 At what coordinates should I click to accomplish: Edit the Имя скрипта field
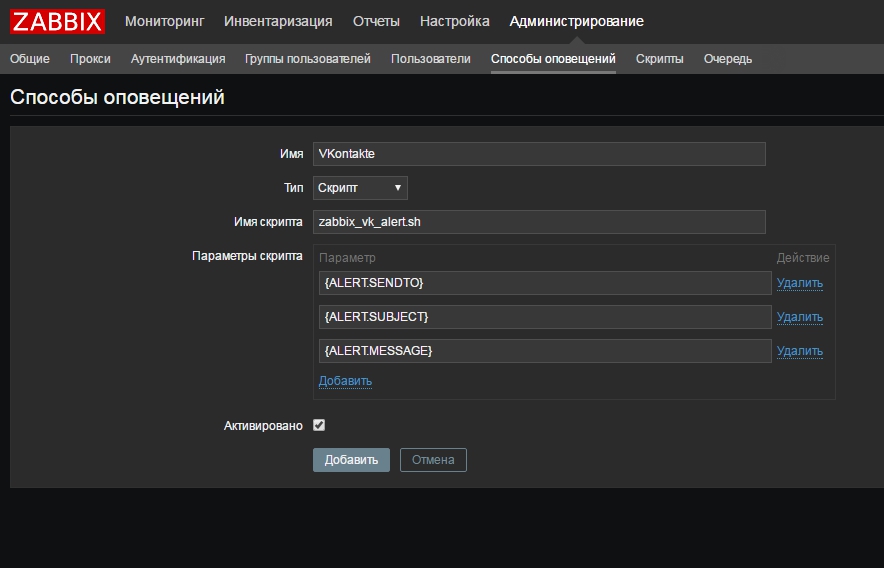click(539, 222)
